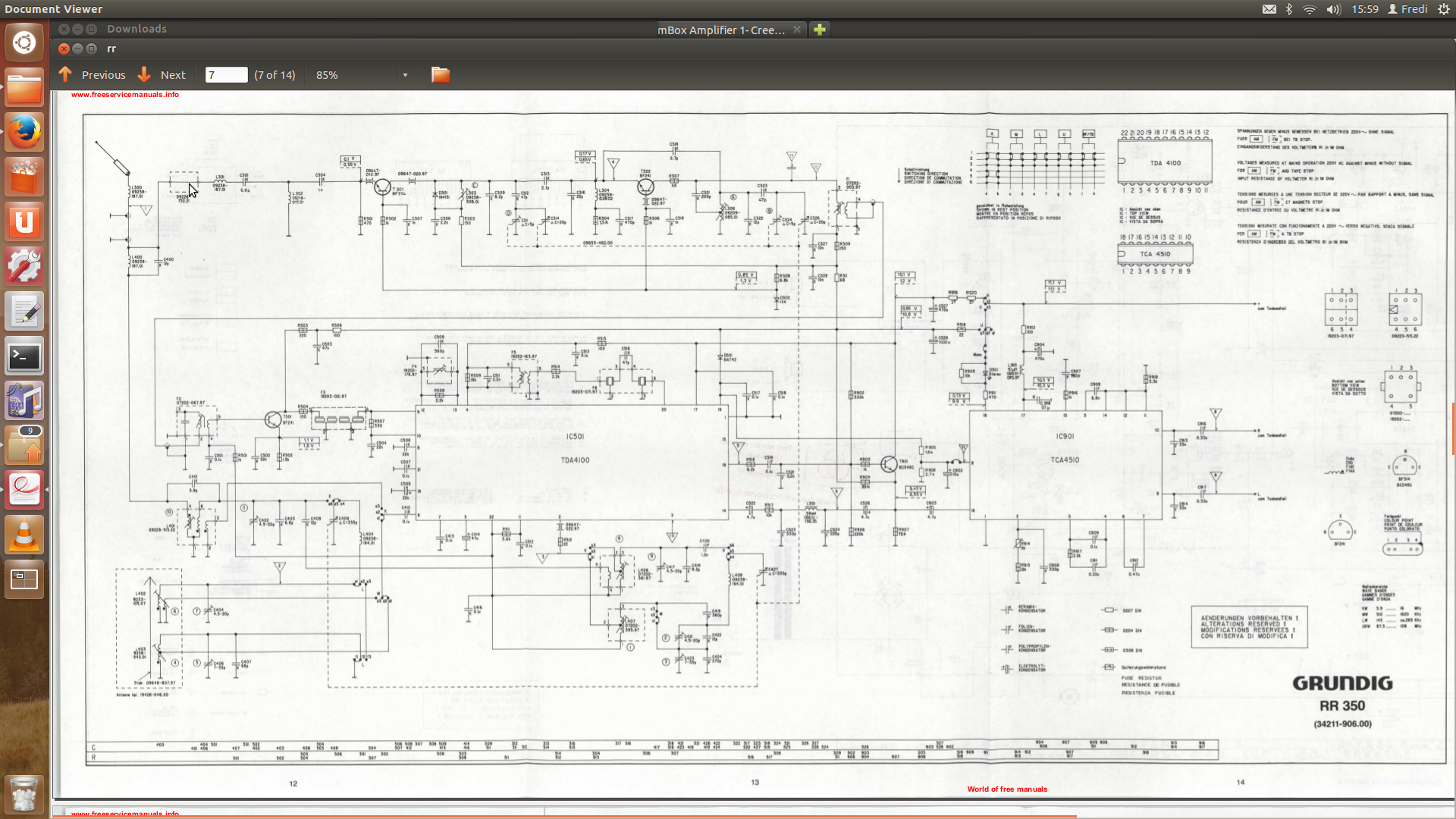Open the Terminal from launcher
Screen dimensions: 1456x819
(24, 356)
